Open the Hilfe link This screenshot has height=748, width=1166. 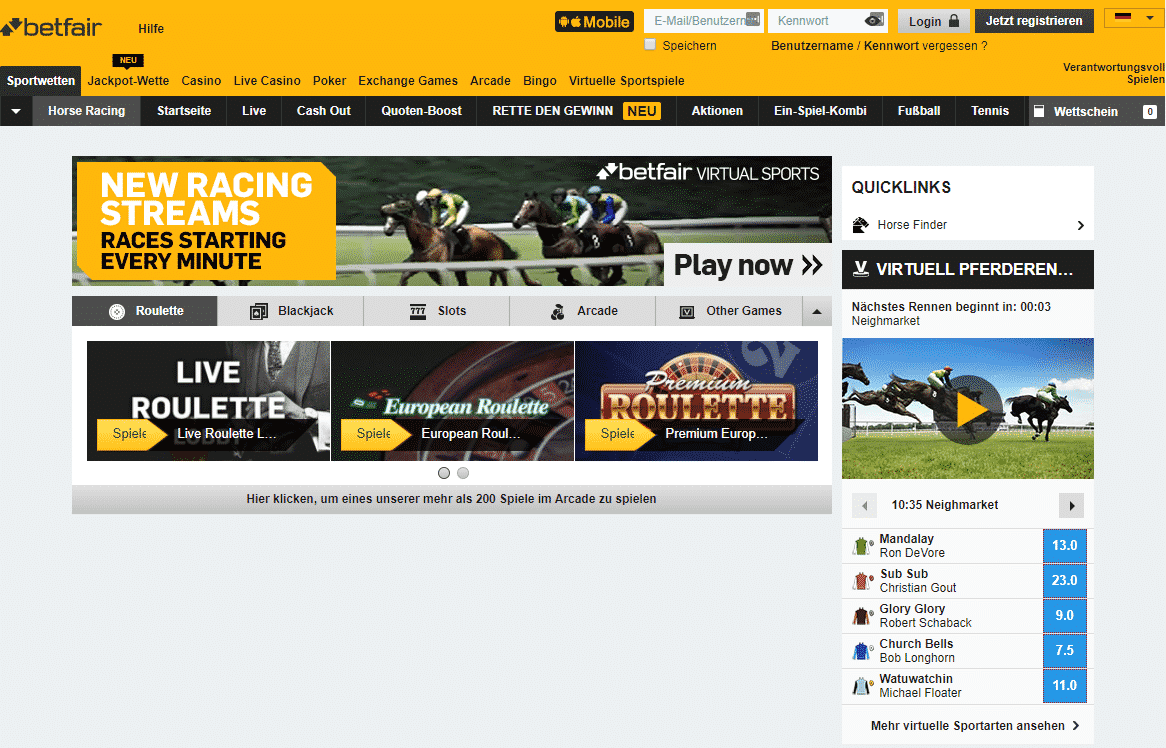tap(151, 29)
